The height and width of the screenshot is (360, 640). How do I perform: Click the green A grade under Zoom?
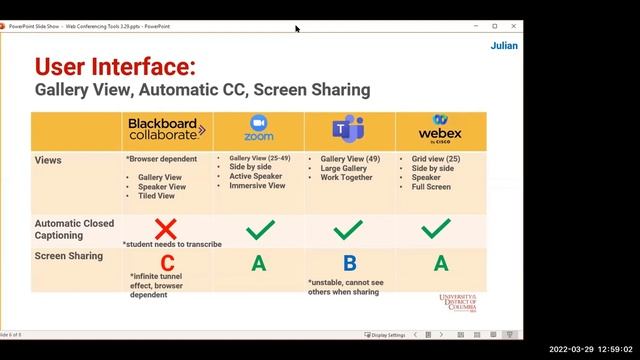[258, 263]
